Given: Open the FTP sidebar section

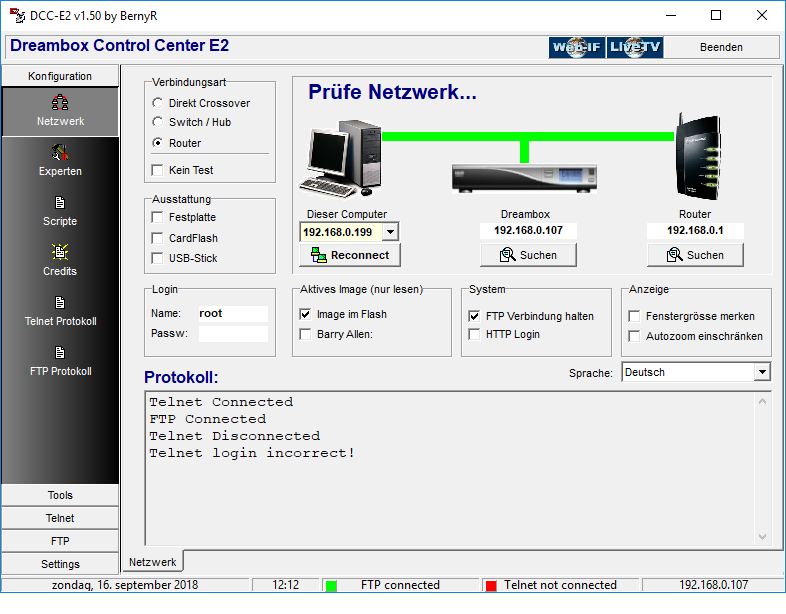Looking at the screenshot, I should coord(60,541).
